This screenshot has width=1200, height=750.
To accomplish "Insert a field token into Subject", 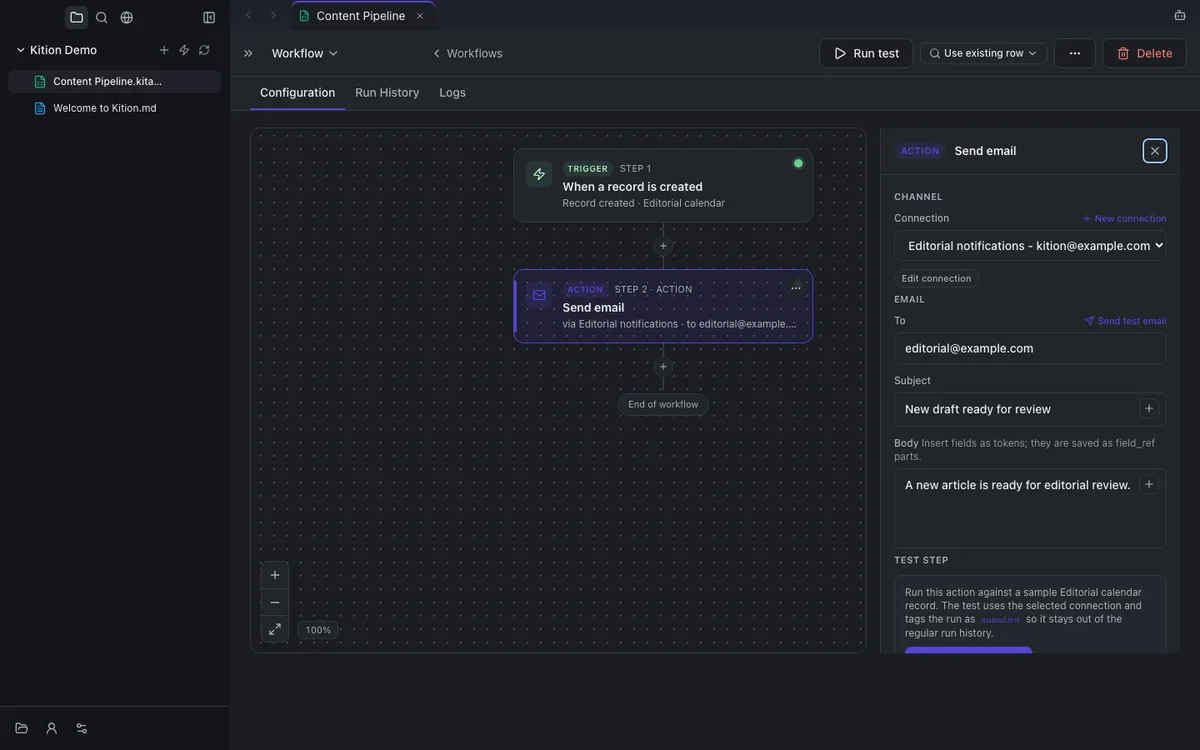I will coord(1149,408).
